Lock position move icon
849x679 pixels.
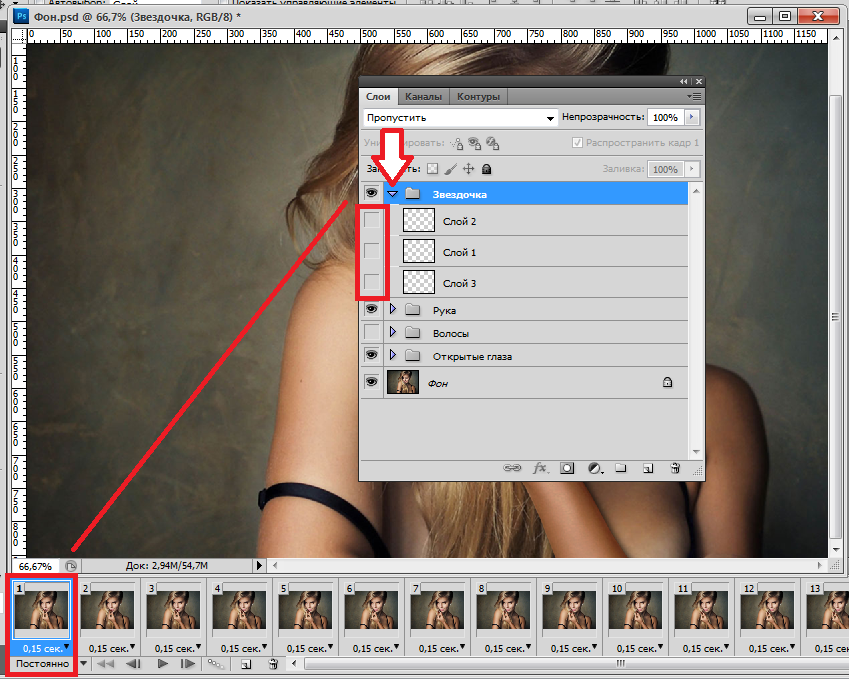tap(468, 169)
